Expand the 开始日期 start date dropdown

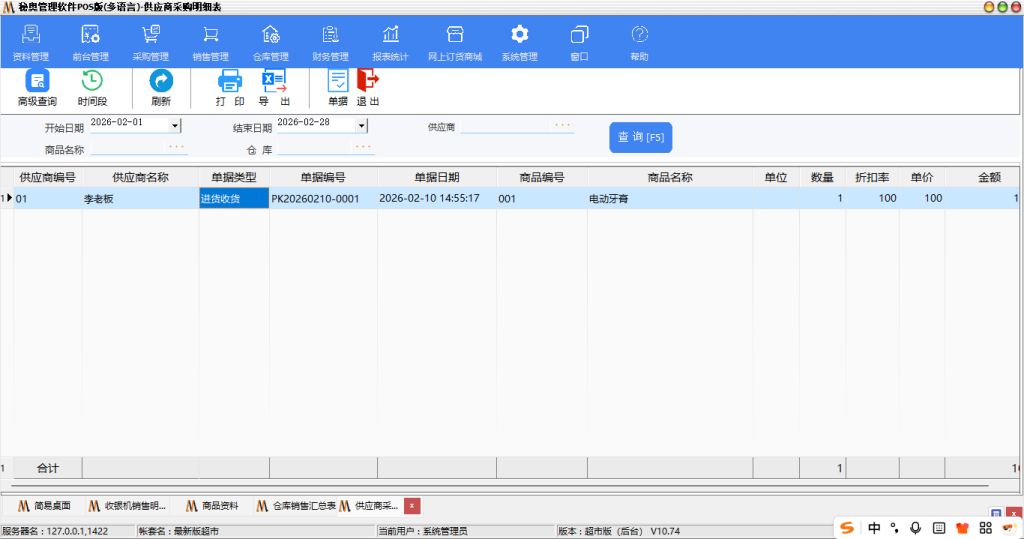click(175, 126)
